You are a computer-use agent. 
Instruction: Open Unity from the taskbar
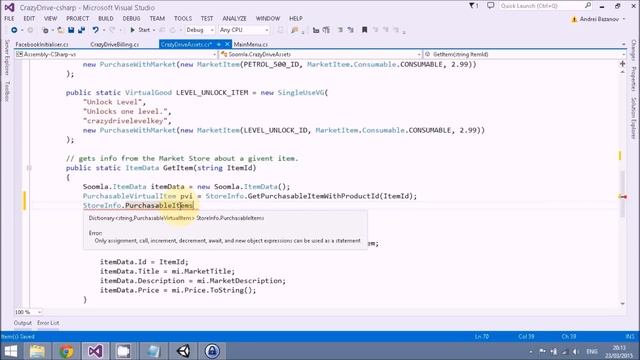click(183, 351)
